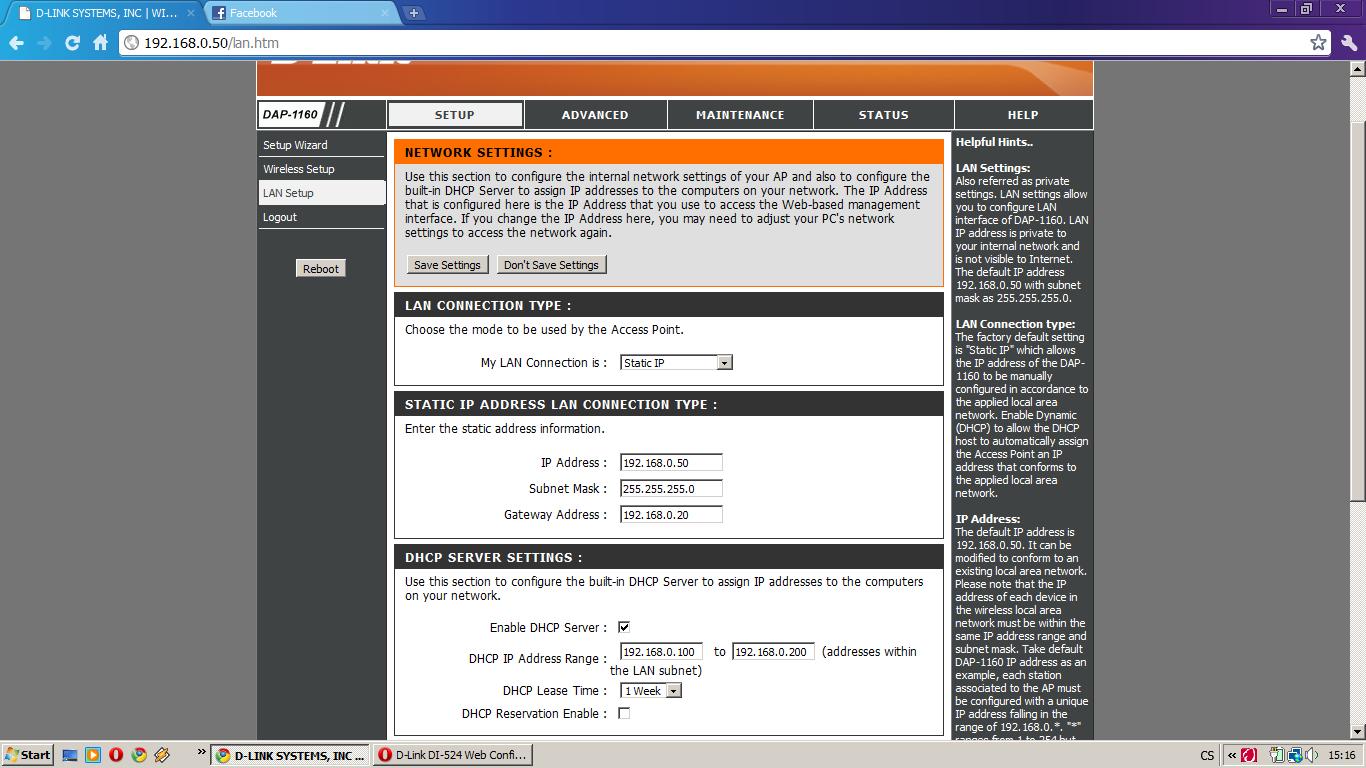Click the DAP-1160 model logo

click(x=290, y=115)
